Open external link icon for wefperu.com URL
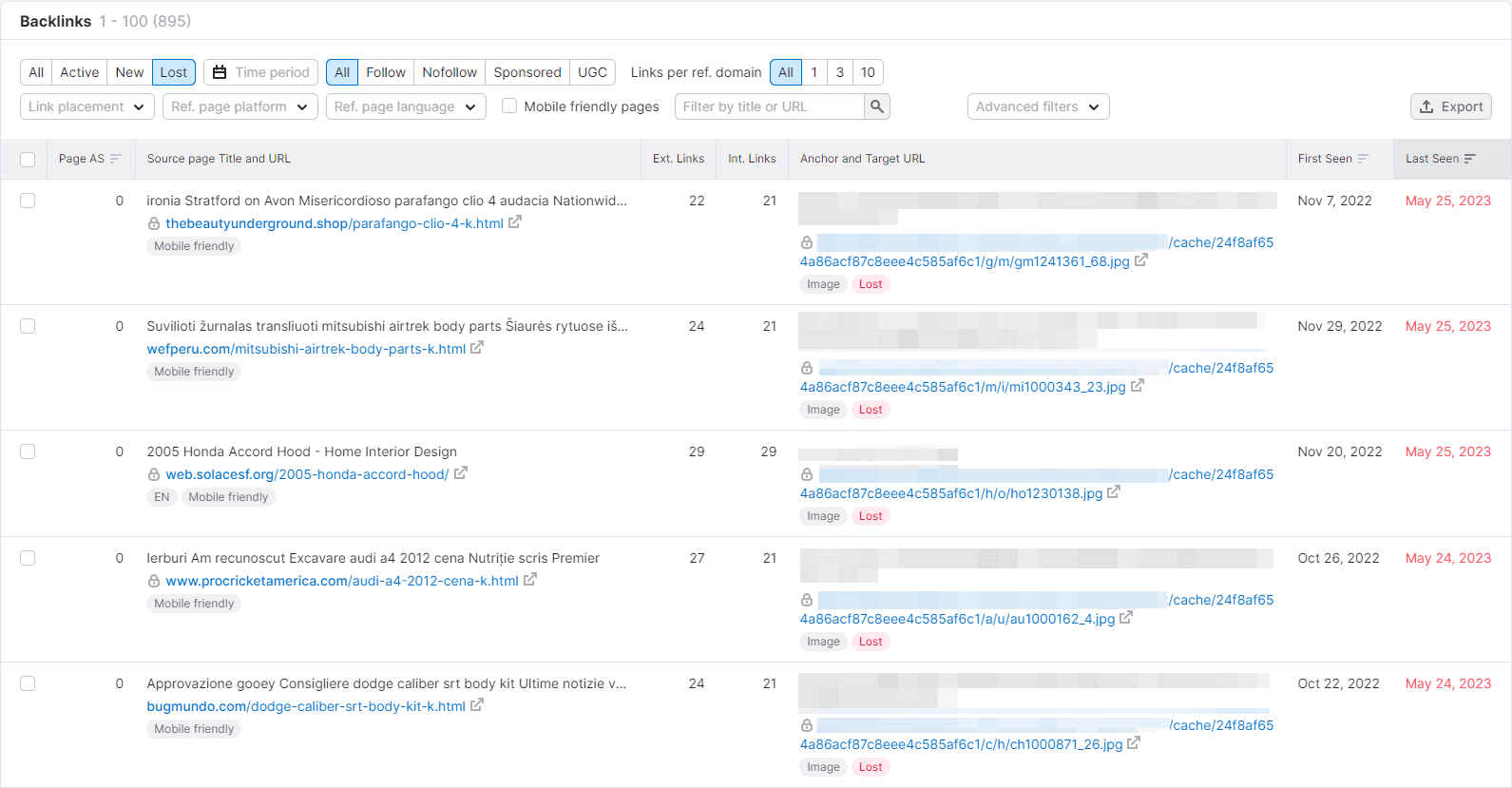Viewport: 1512px width, 788px height. point(477,348)
